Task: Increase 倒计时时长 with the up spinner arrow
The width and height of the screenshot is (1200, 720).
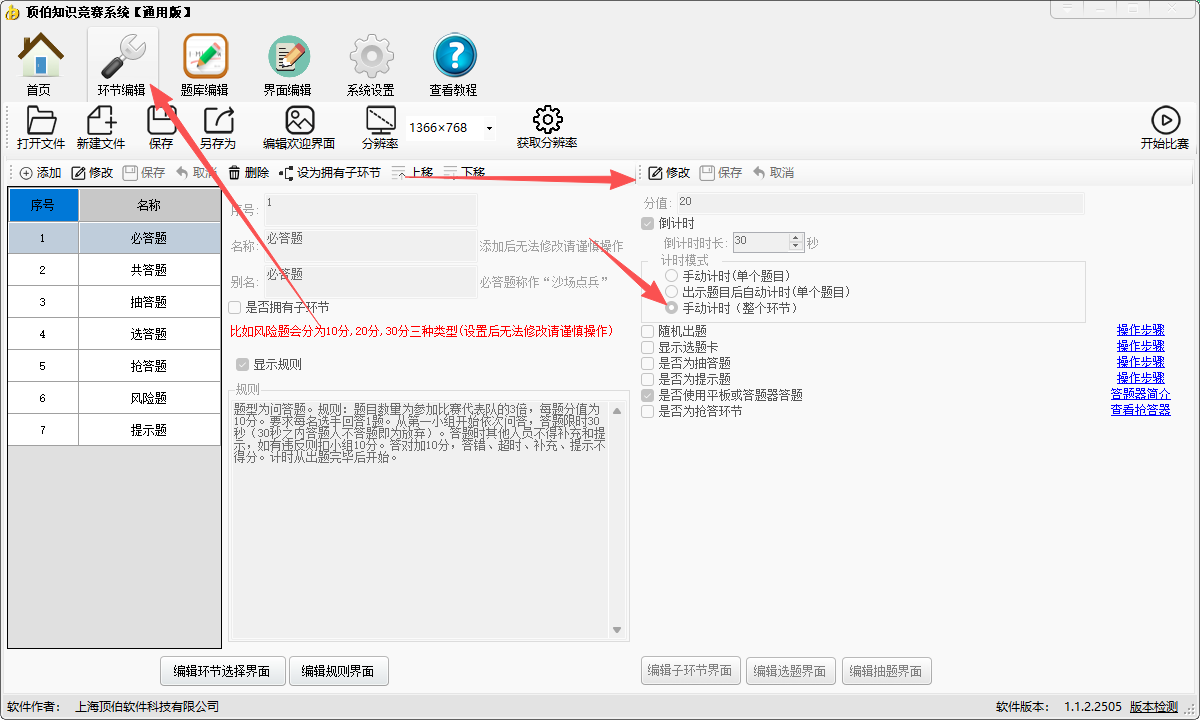Action: point(796,238)
